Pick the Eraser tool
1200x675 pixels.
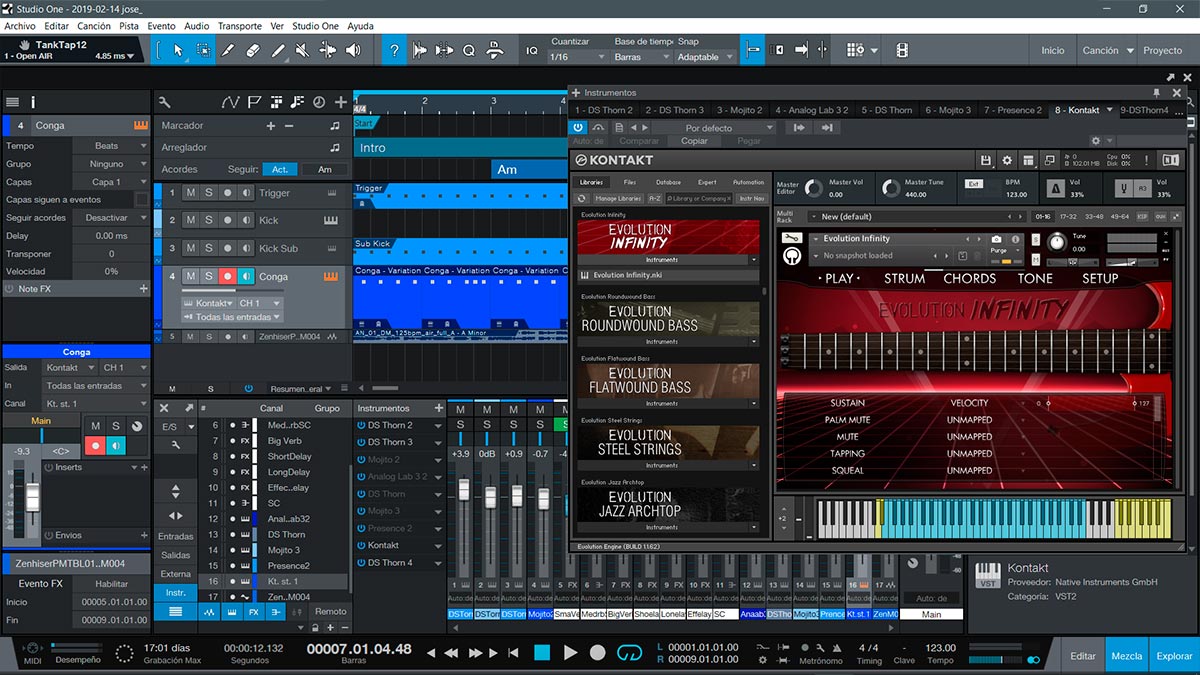pos(253,50)
